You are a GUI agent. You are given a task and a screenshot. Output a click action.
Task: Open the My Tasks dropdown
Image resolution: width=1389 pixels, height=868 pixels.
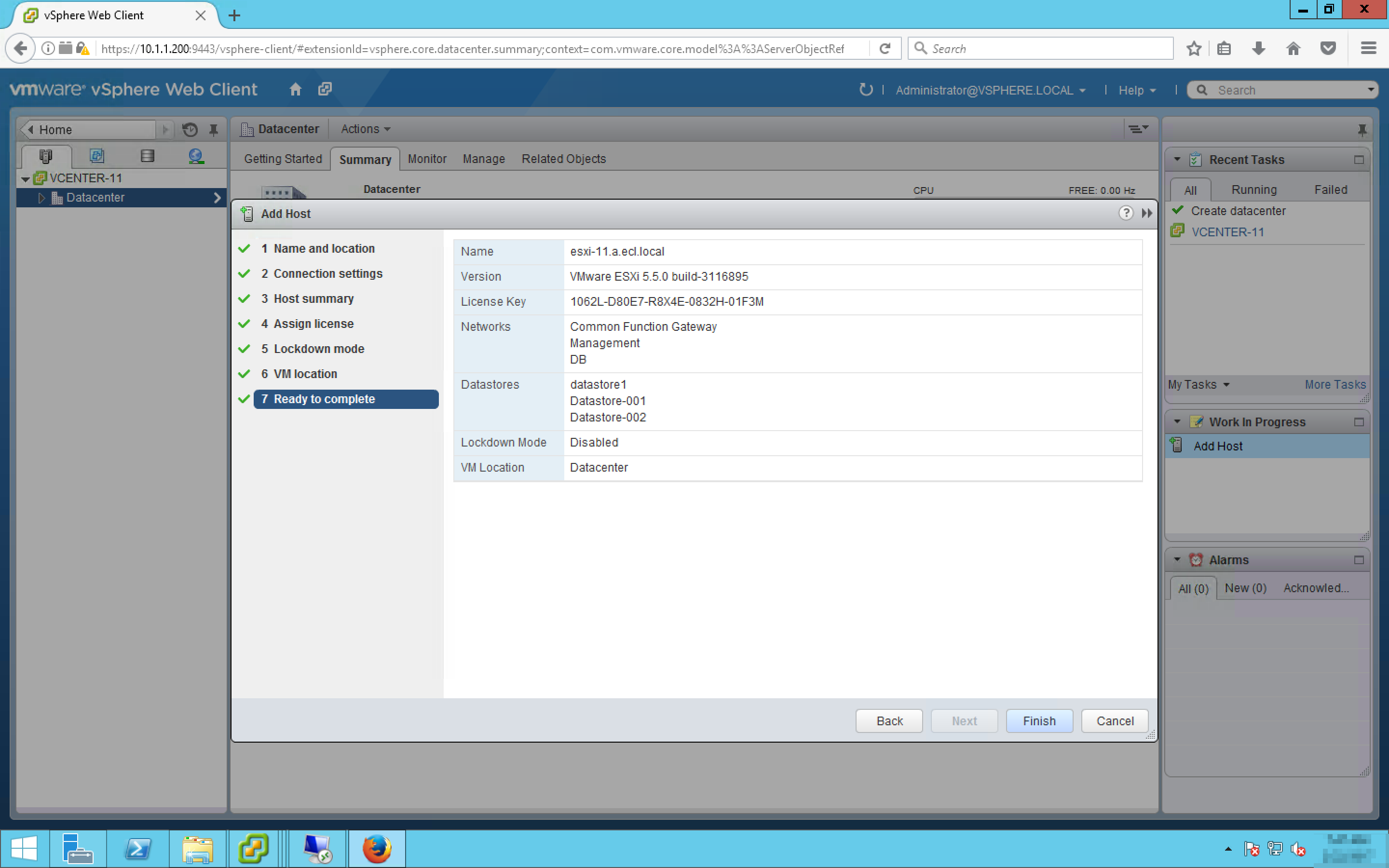(x=1198, y=385)
